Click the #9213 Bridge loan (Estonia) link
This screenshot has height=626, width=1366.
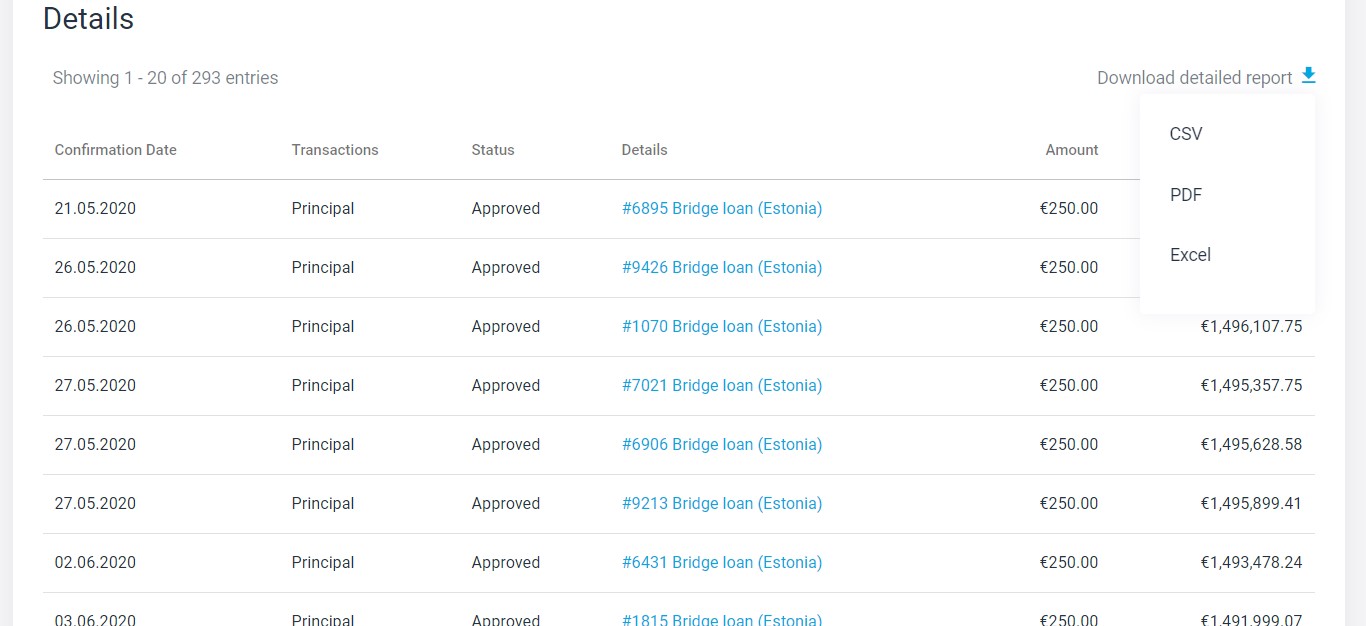pos(721,504)
